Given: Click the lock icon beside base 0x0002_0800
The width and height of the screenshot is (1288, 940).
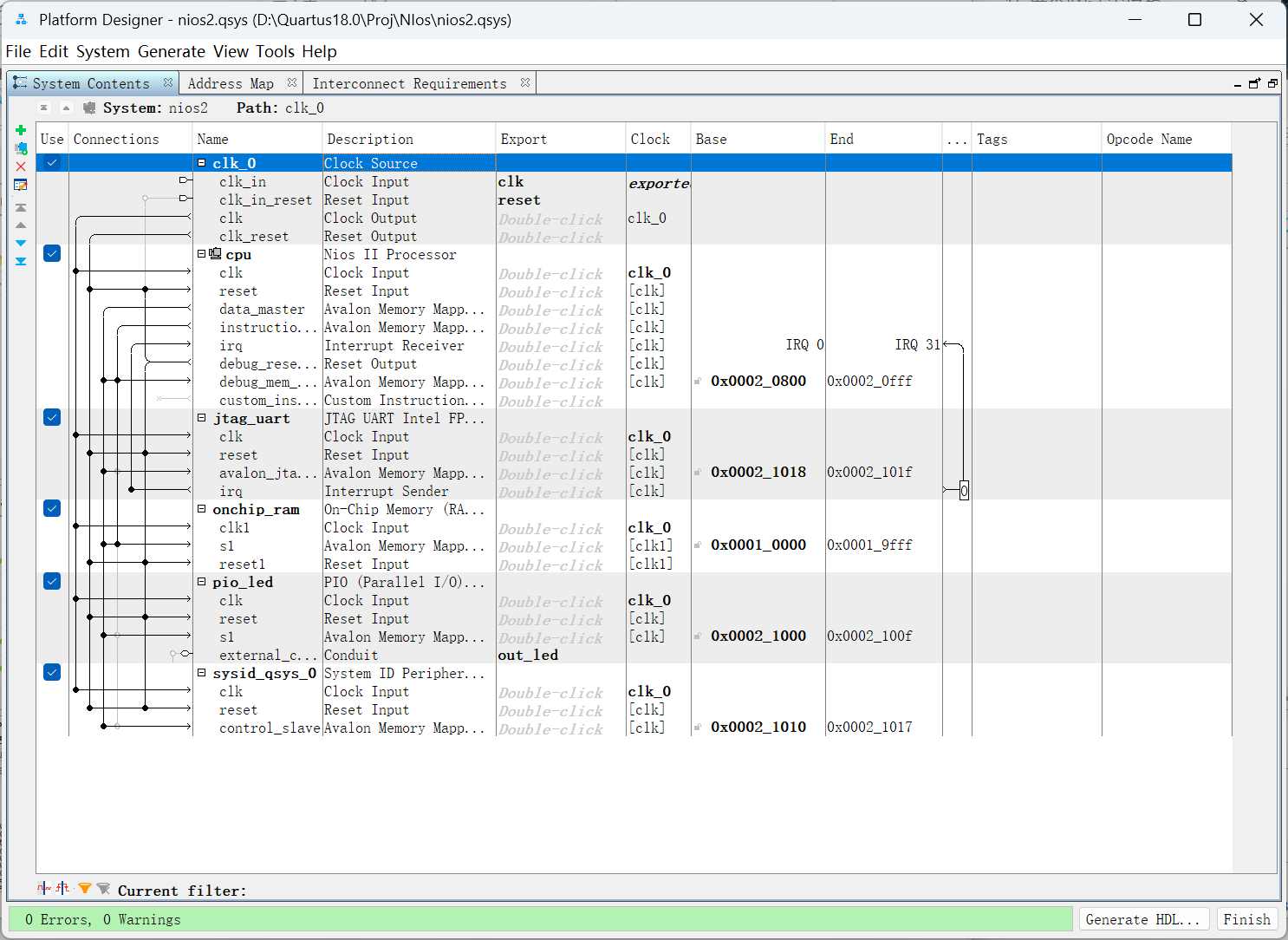Looking at the screenshot, I should [698, 382].
